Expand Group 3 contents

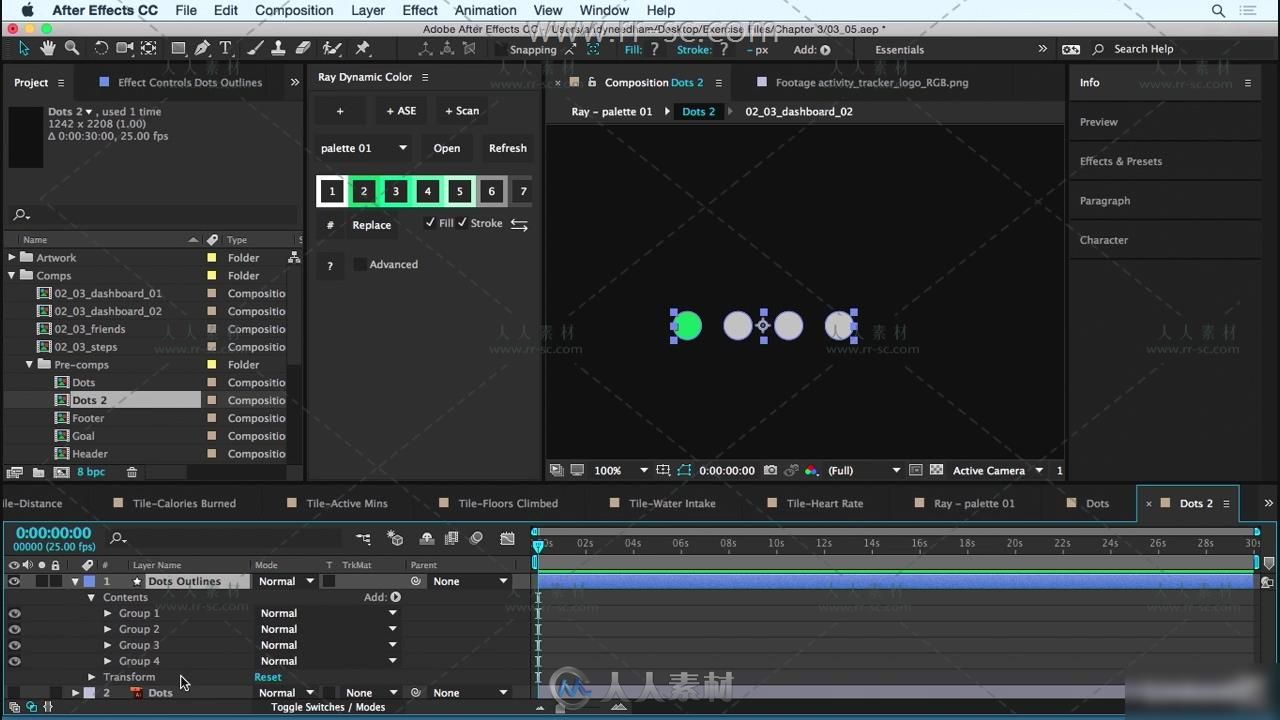tap(108, 645)
